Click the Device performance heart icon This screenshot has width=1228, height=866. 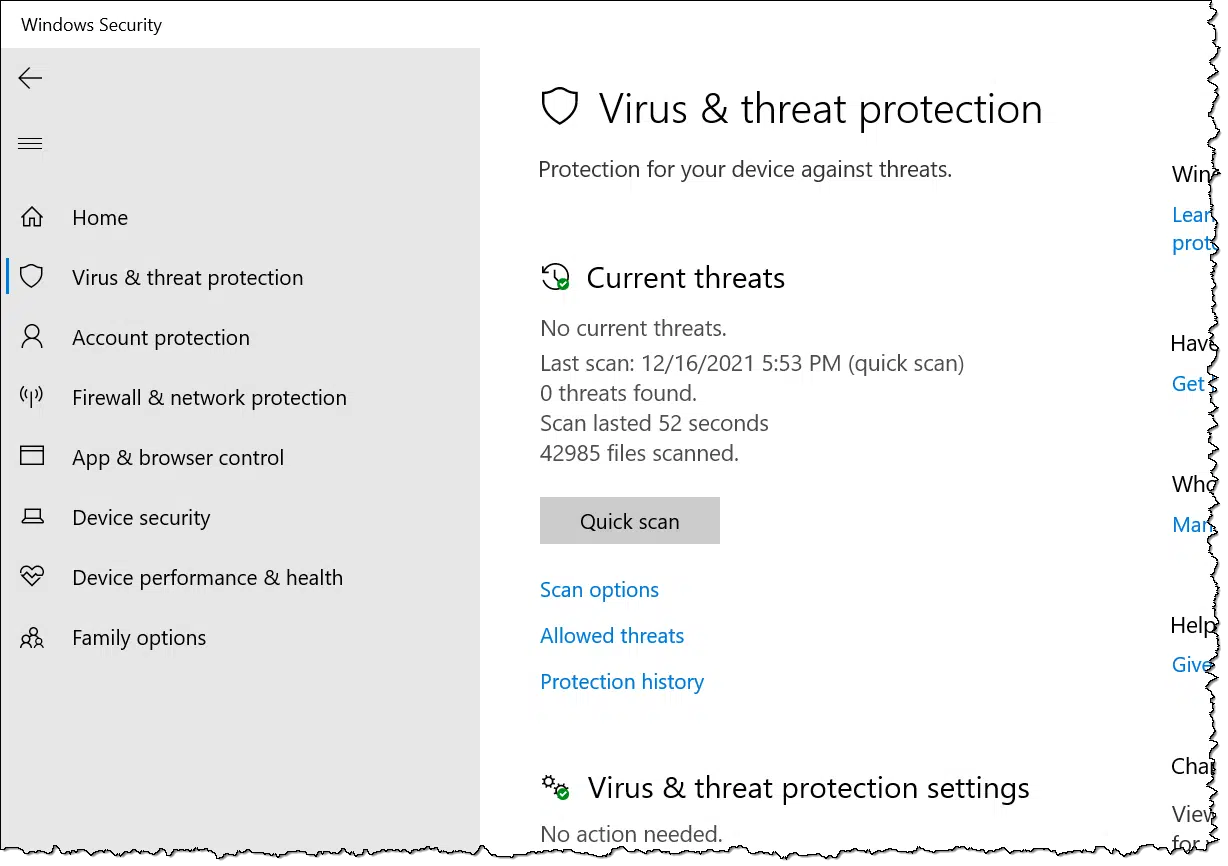(x=32, y=577)
